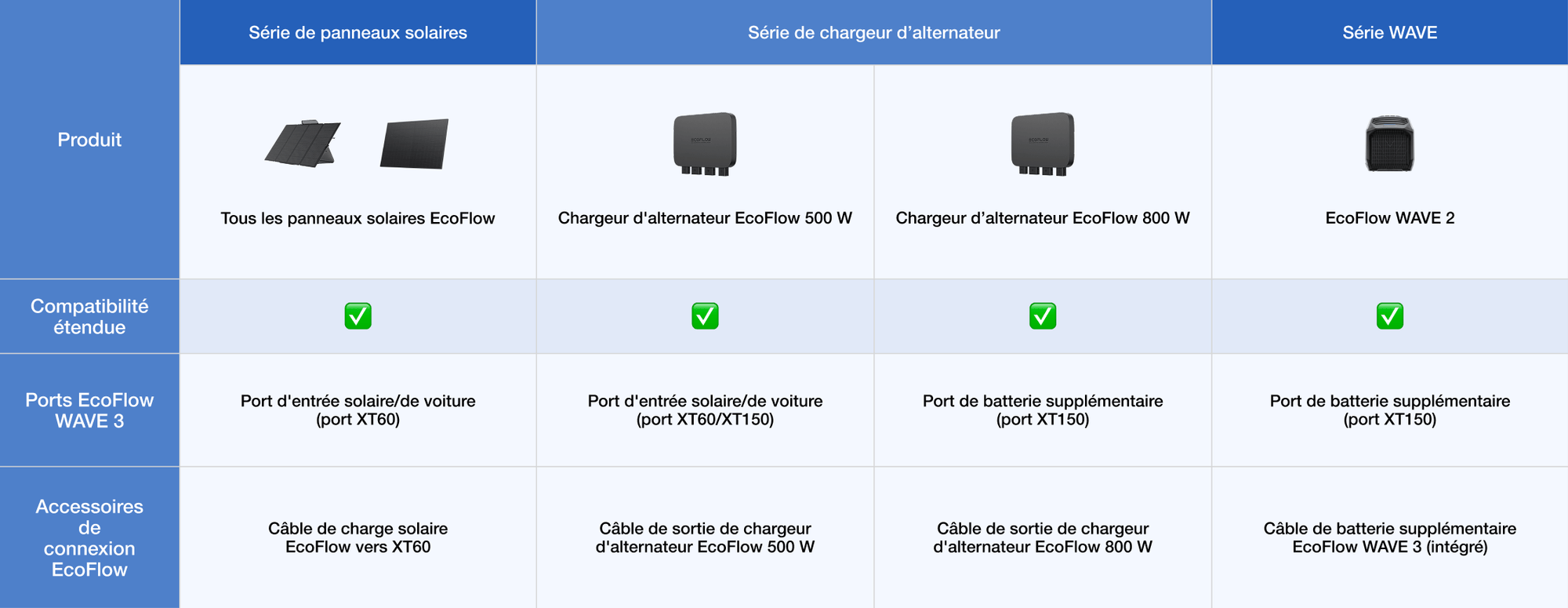This screenshot has width=1568, height=608.
Task: Select the Série de panneaux solaires header
Action: point(358,33)
